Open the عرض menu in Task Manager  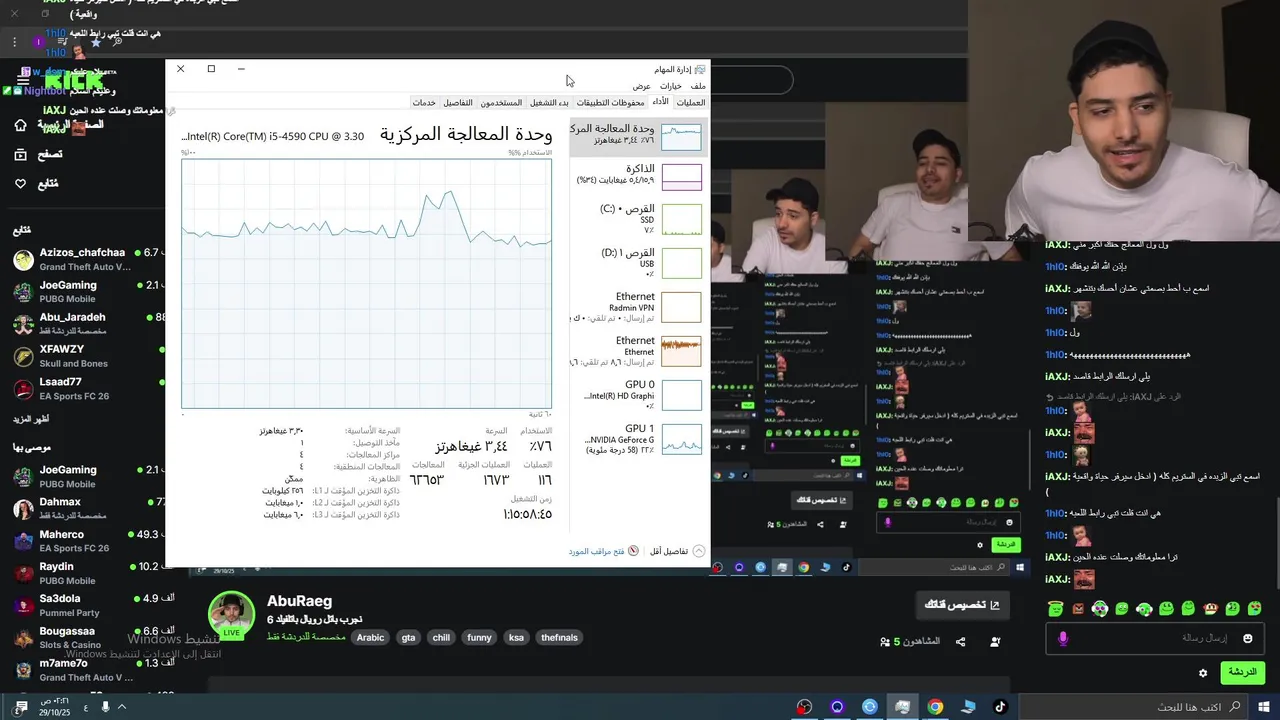tap(641, 86)
